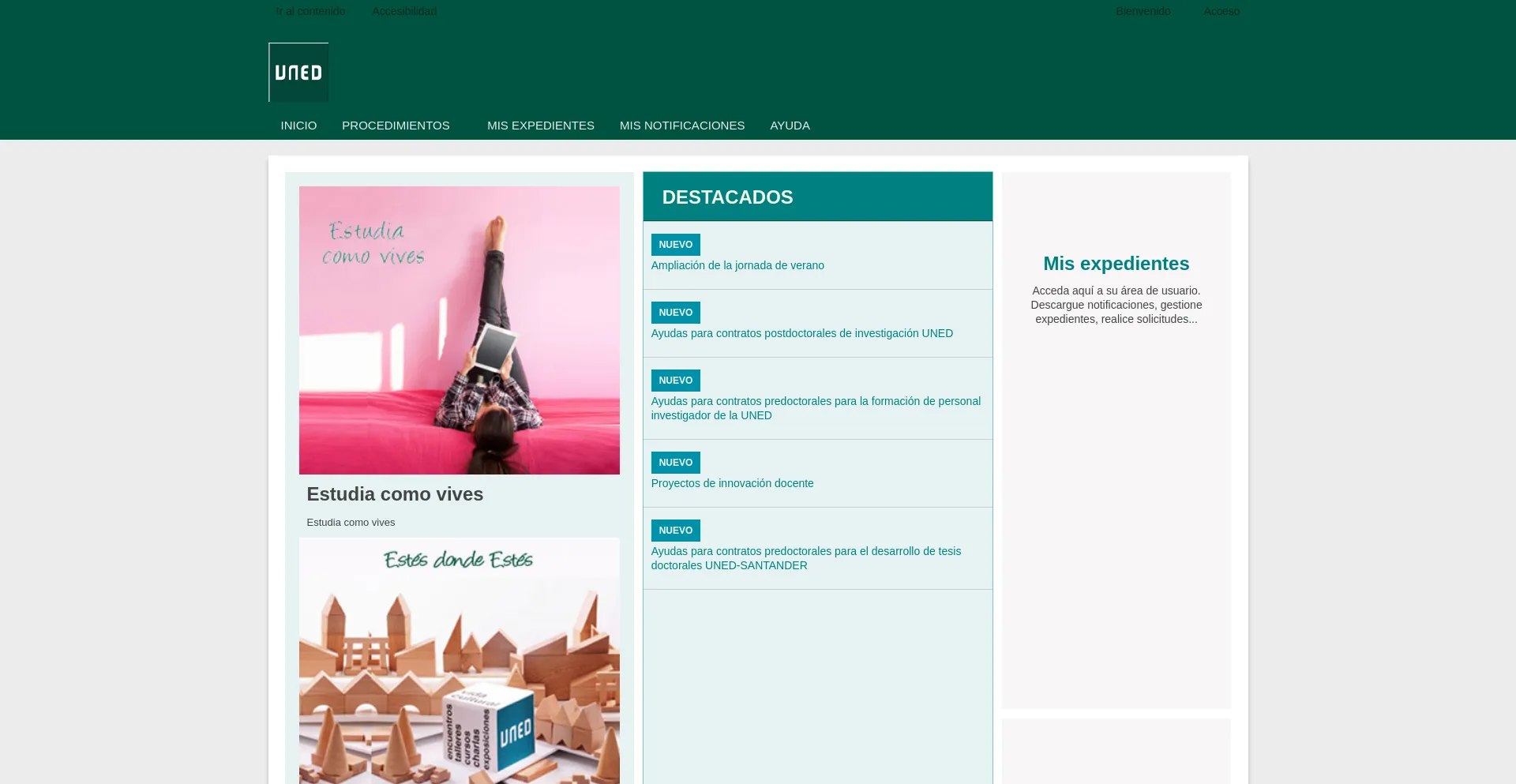Open 'Ampliación de la jornada de verano'
Viewport: 1516px width, 784px height.
click(737, 265)
